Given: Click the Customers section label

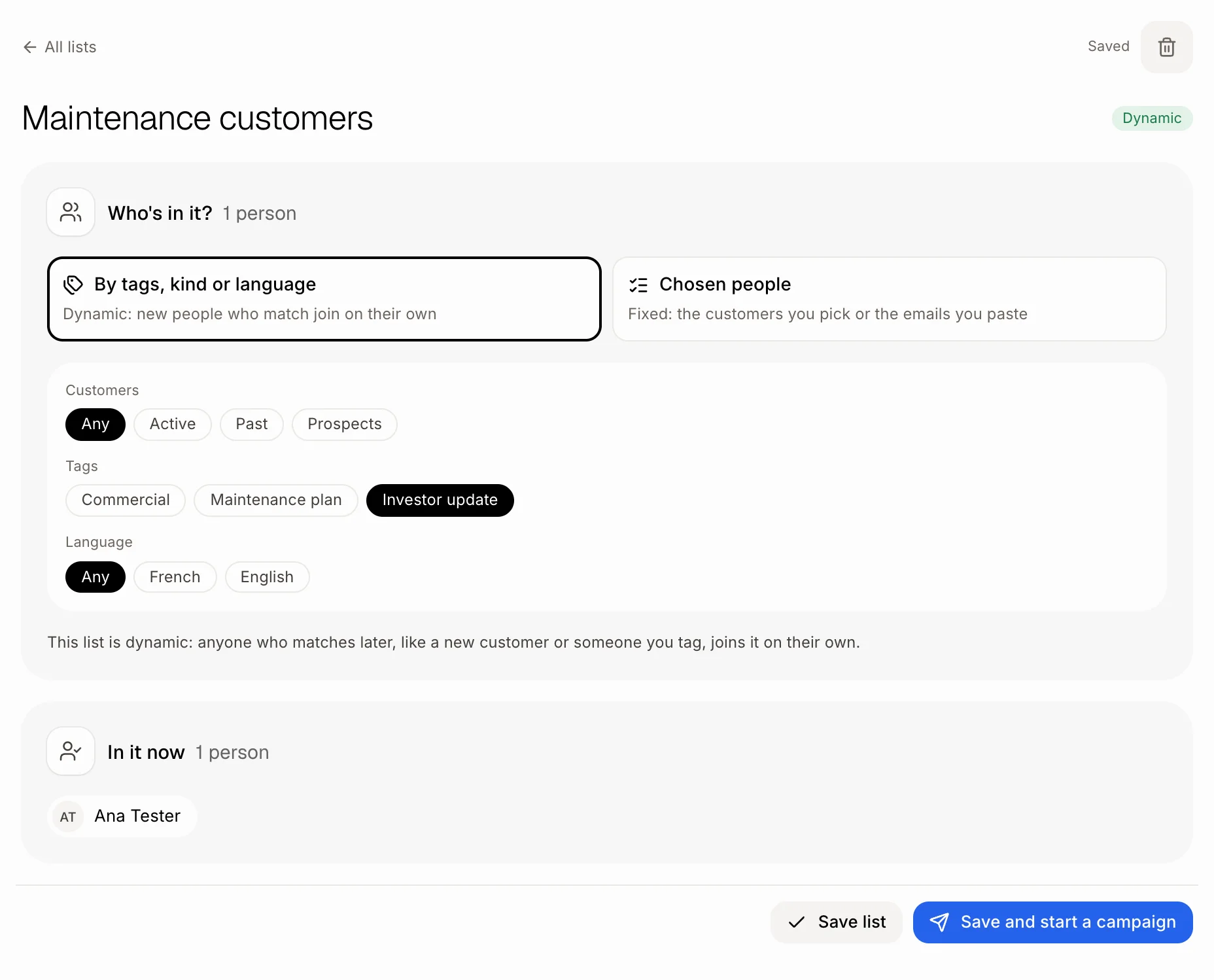Looking at the screenshot, I should click(102, 391).
